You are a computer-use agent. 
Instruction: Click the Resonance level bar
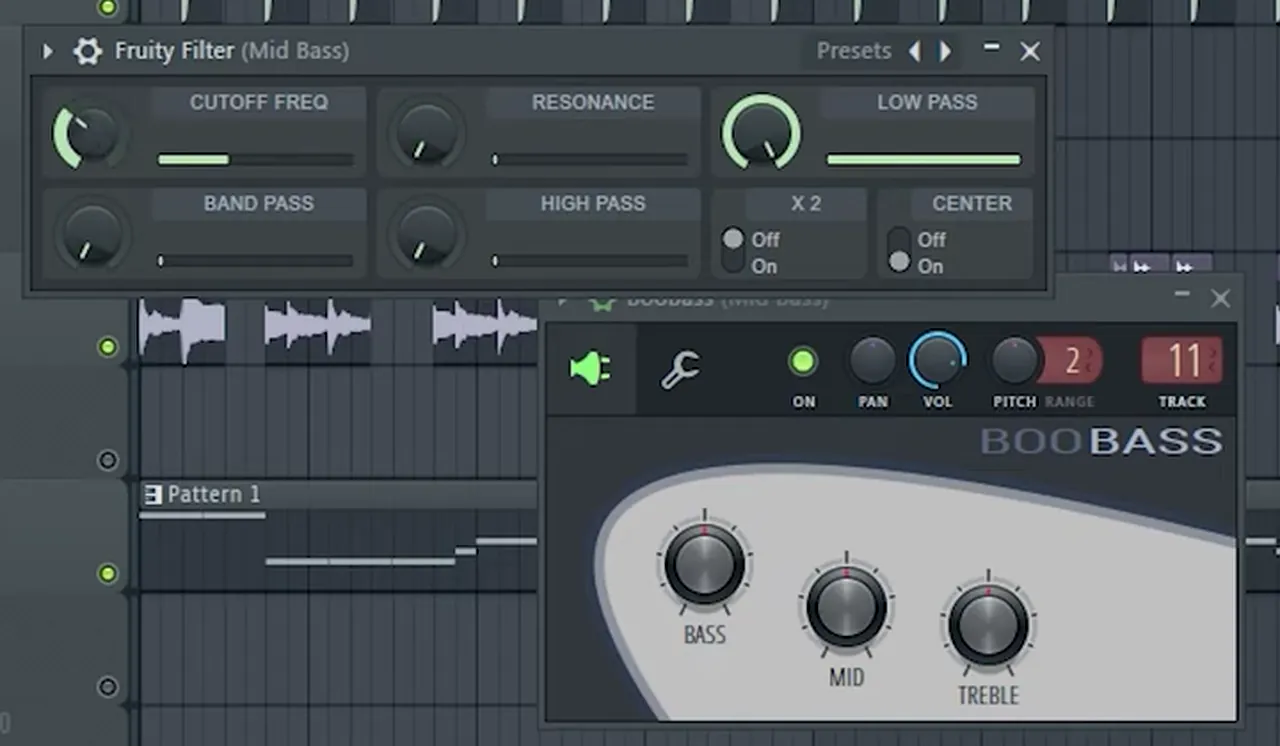click(590, 159)
